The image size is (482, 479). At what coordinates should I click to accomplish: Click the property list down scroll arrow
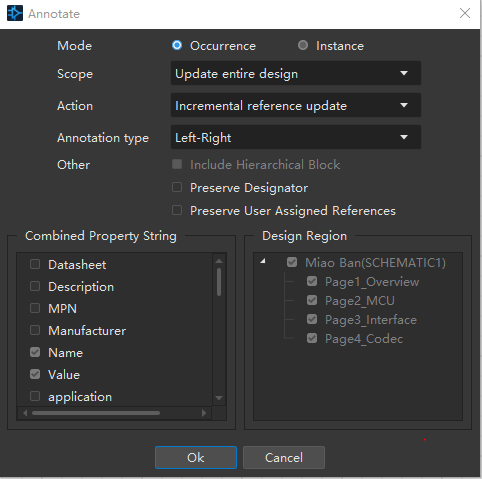(219, 398)
